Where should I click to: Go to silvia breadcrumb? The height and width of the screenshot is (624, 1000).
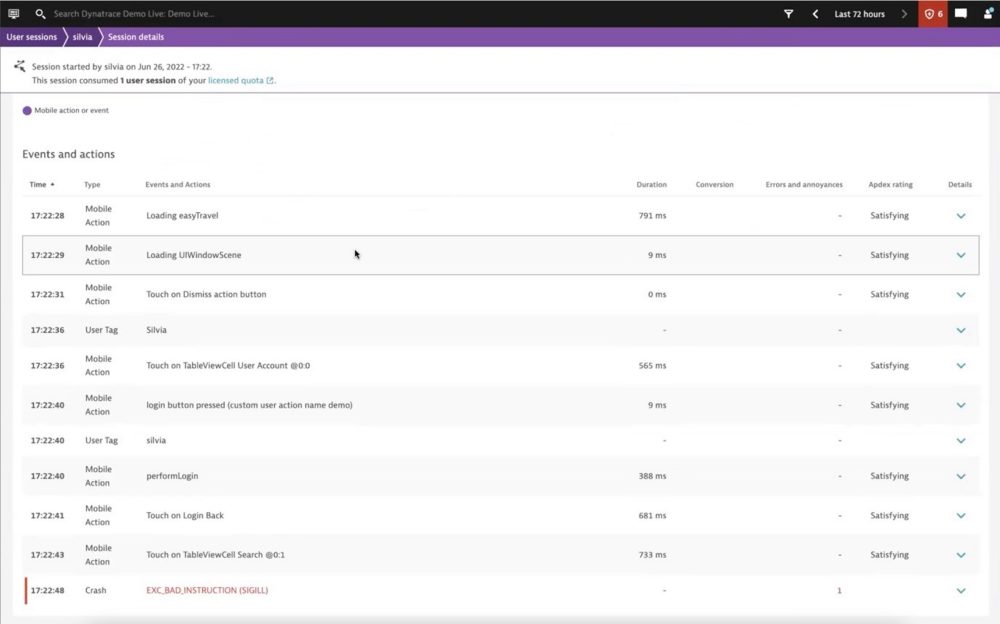point(82,37)
